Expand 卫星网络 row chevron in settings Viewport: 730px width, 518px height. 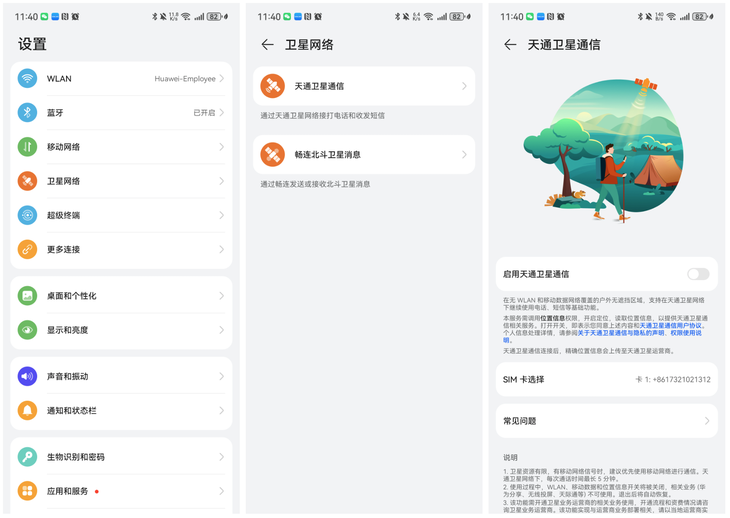pyautogui.click(x=222, y=181)
